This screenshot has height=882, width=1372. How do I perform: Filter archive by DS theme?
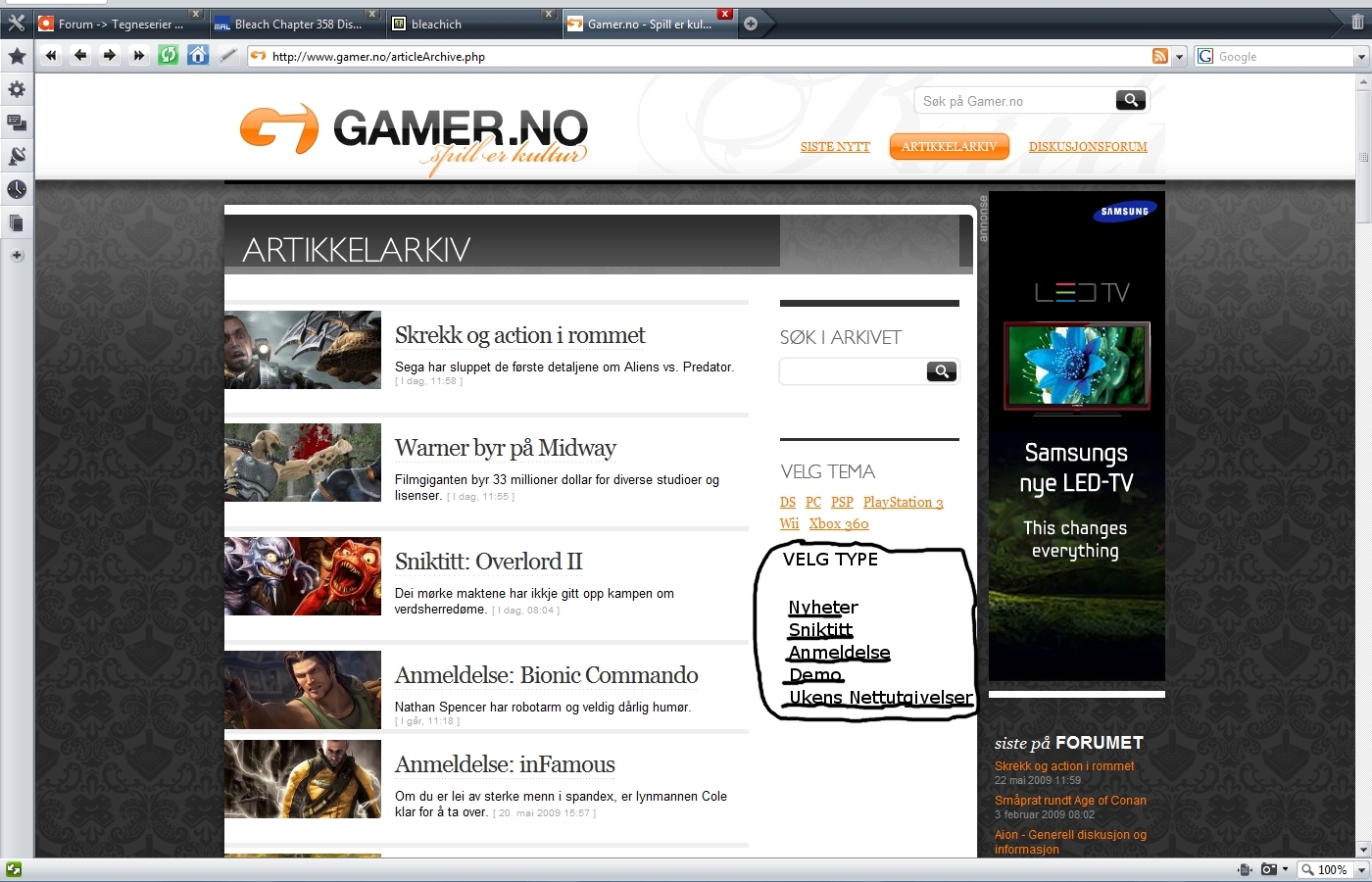coord(788,502)
